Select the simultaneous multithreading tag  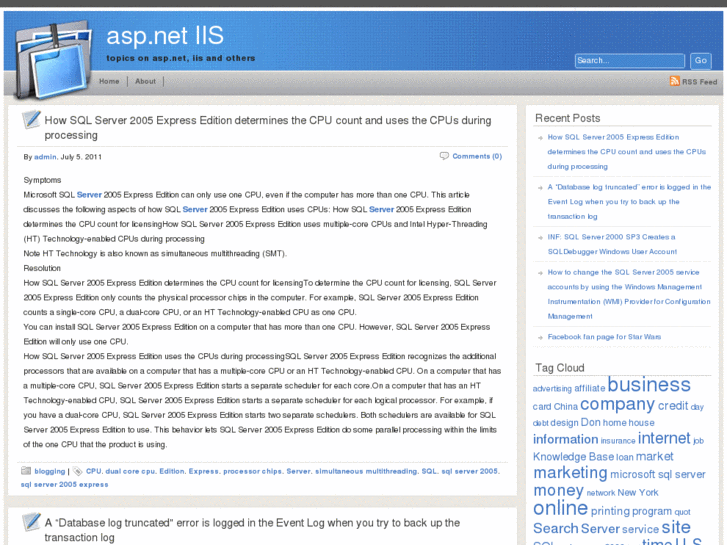click(366, 471)
